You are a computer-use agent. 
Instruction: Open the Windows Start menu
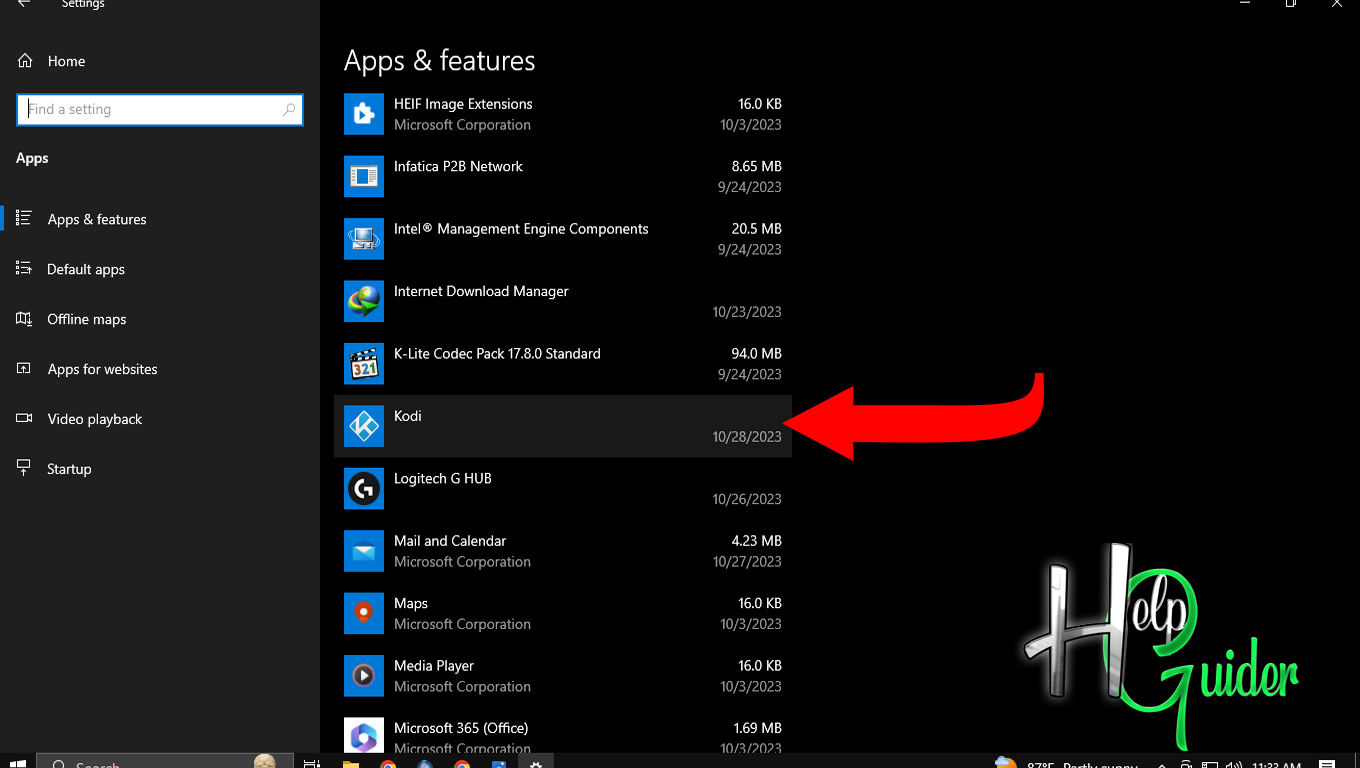coord(17,763)
